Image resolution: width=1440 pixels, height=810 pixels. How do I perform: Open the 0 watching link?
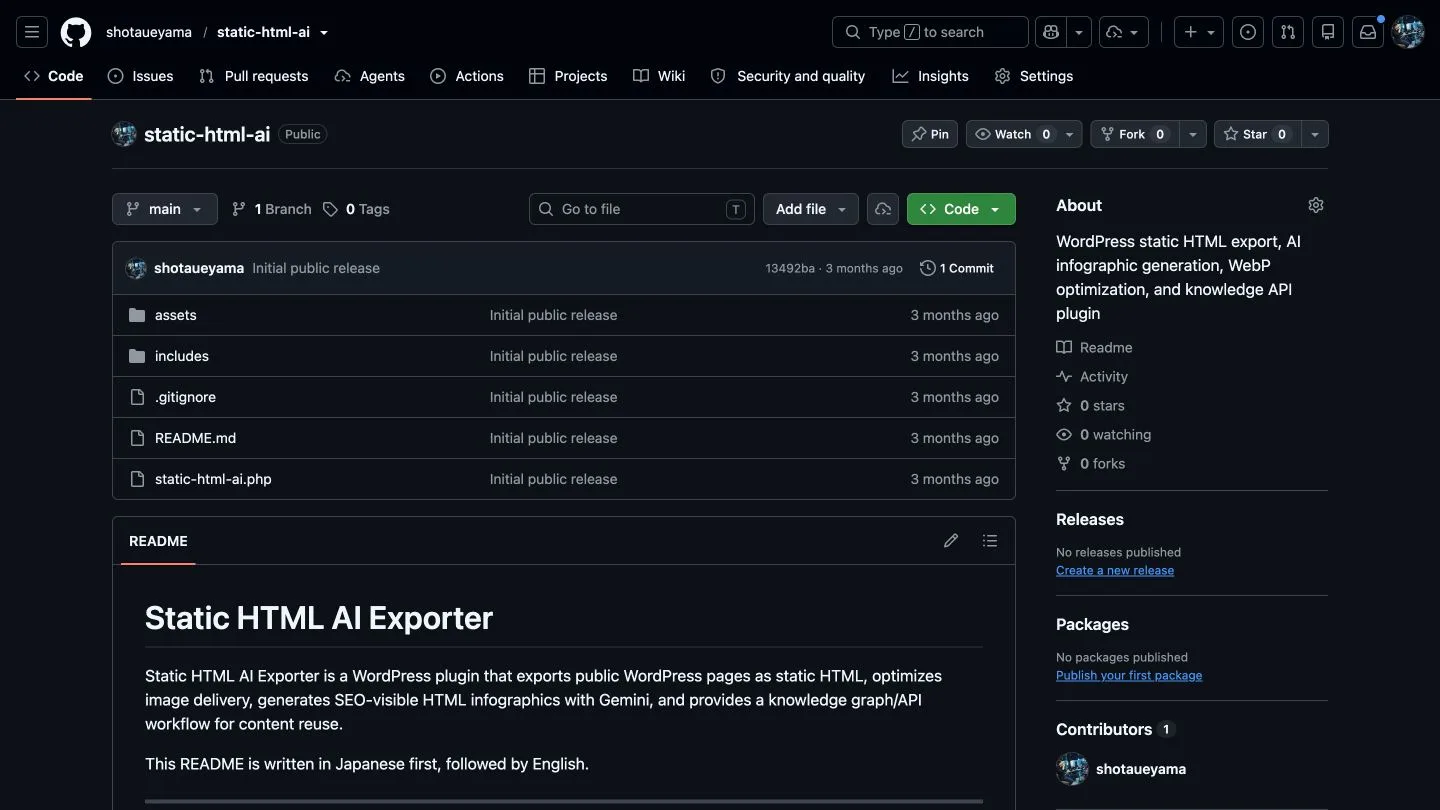[x=1104, y=434]
